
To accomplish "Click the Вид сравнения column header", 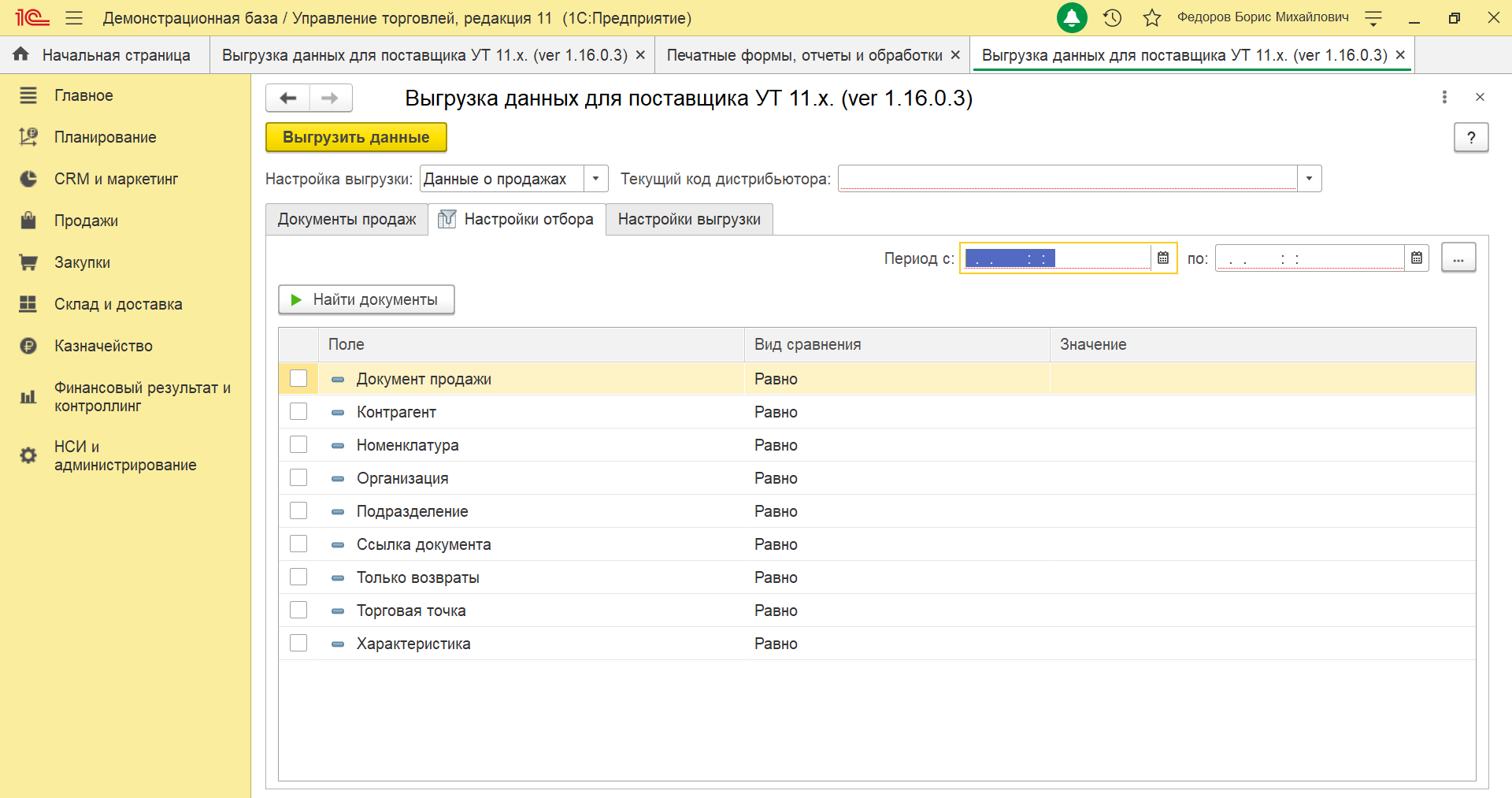I will tap(897, 344).
